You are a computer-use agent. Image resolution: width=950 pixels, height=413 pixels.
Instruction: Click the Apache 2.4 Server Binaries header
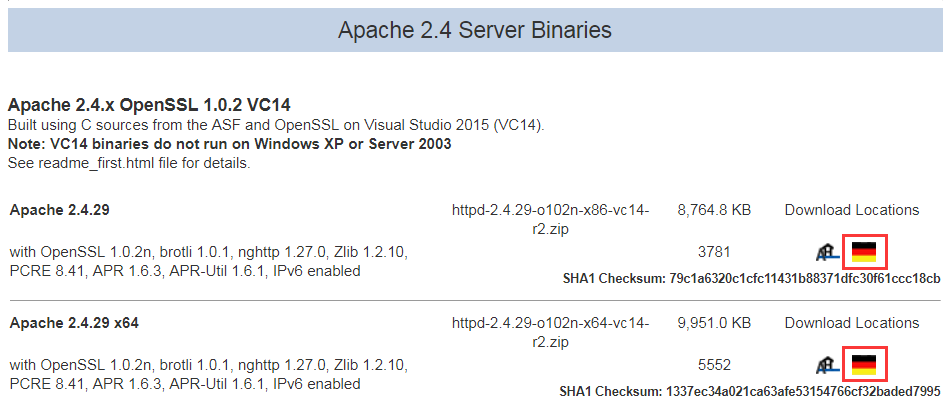[x=474, y=30]
